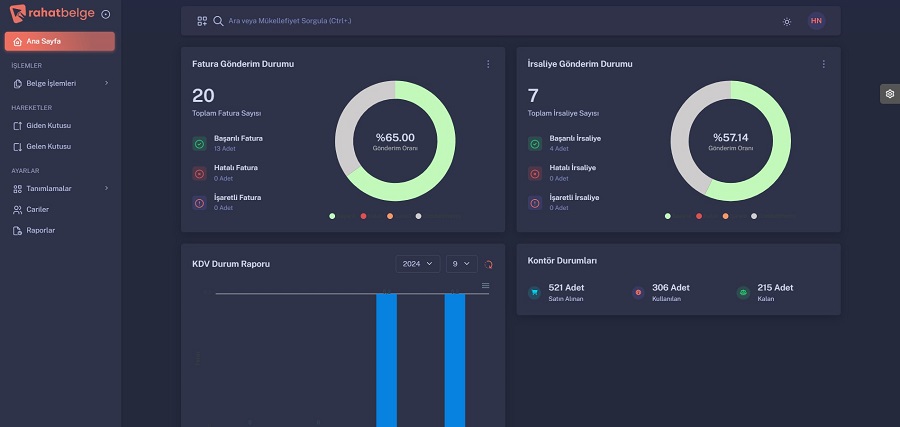The height and width of the screenshot is (427, 900).
Task: Click the Satın Alınan cart icon
Action: [x=534, y=292]
